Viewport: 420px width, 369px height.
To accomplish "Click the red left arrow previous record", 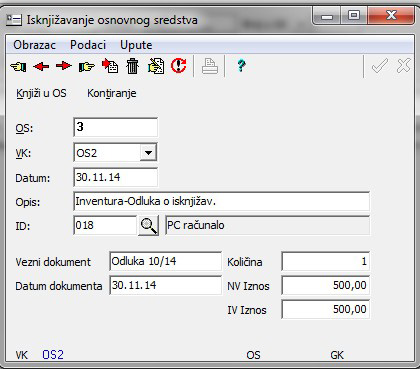I will tap(41, 67).
